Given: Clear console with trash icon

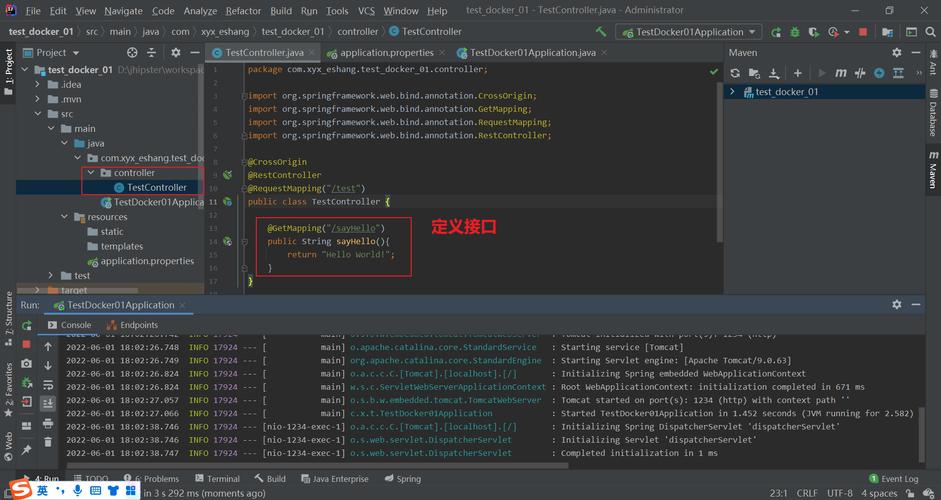Looking at the screenshot, I should (48, 443).
